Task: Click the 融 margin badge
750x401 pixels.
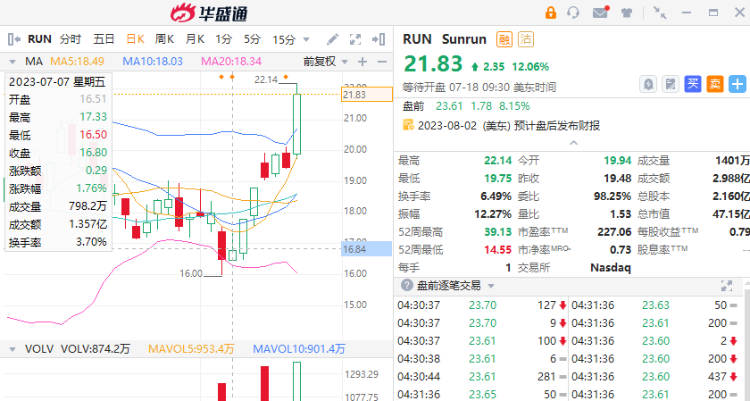Action: coord(504,39)
